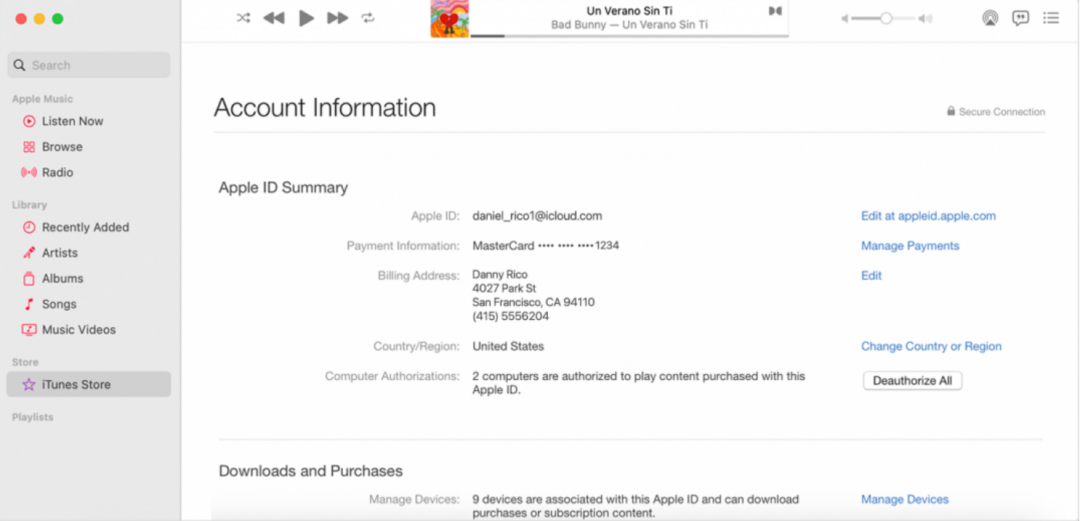Edit the billing address
Image resolution: width=1080 pixels, height=521 pixels.
(x=871, y=276)
